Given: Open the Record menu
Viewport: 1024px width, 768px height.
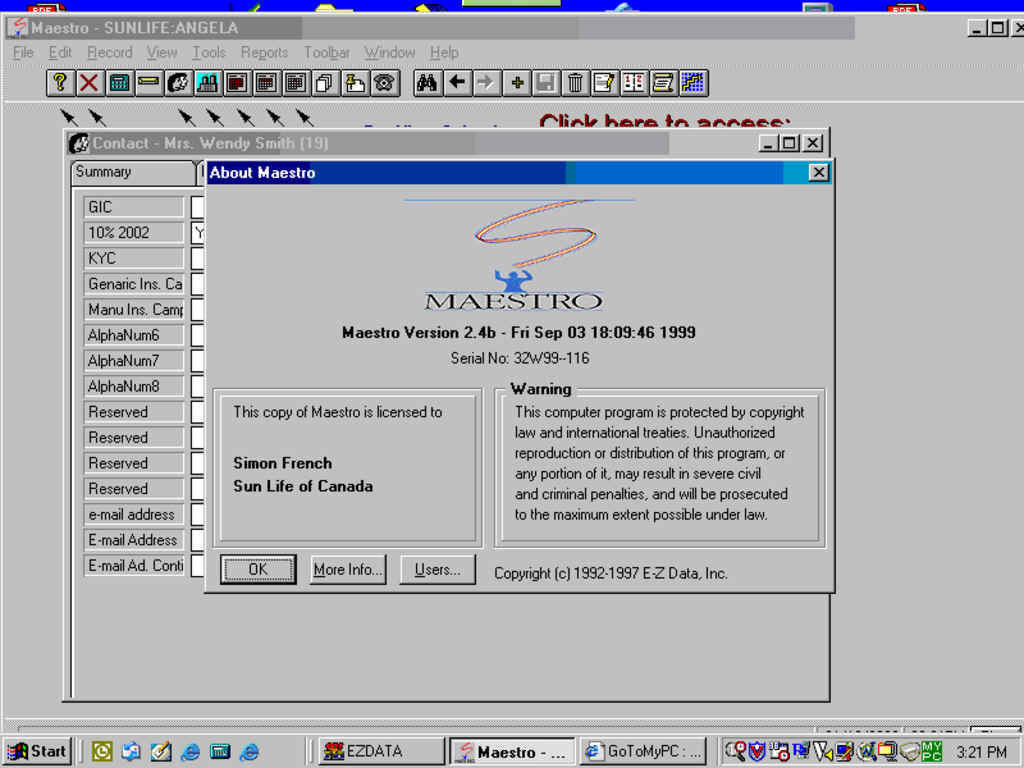Looking at the screenshot, I should (x=109, y=52).
